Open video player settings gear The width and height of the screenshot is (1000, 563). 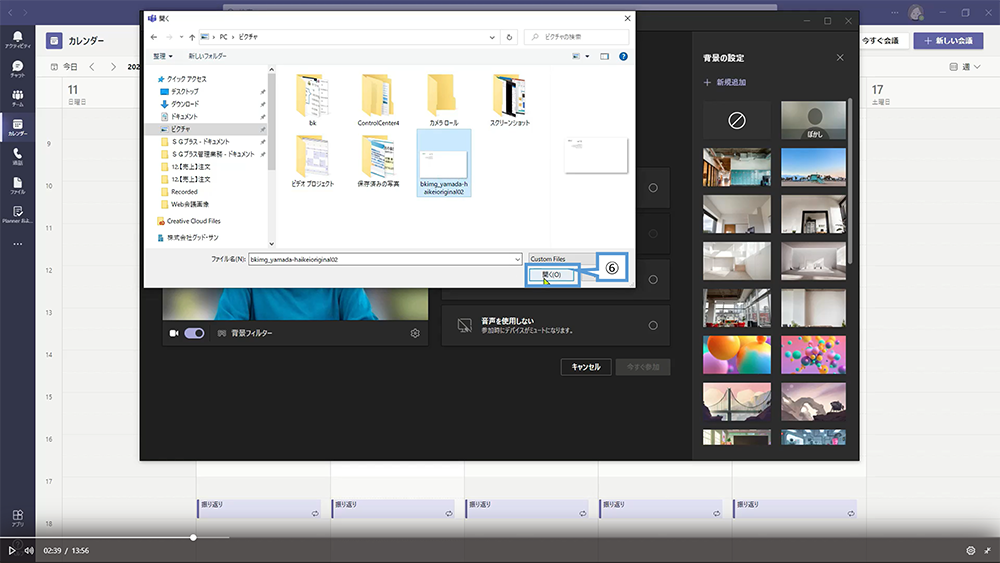(x=971, y=550)
